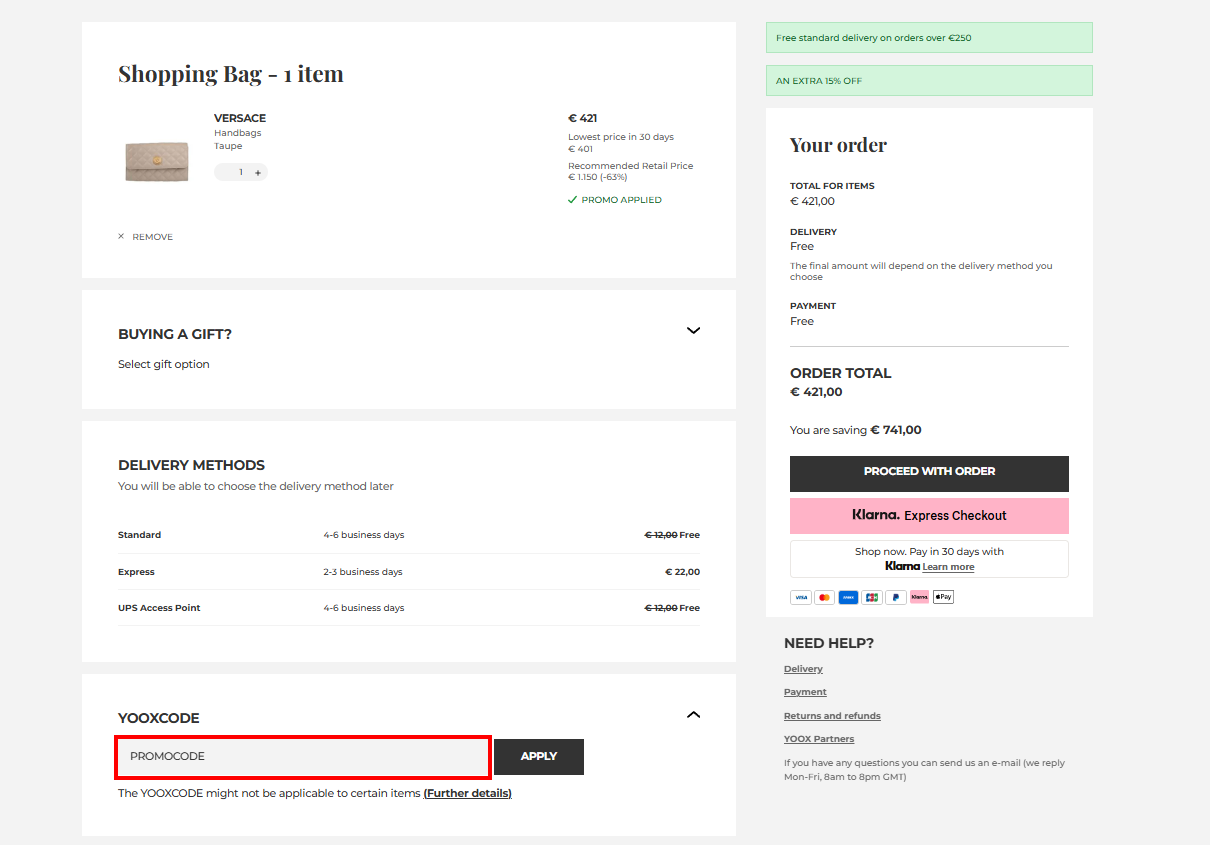Choose Klarna Express Checkout
Screen dimensions: 1210x845
[x=929, y=516]
